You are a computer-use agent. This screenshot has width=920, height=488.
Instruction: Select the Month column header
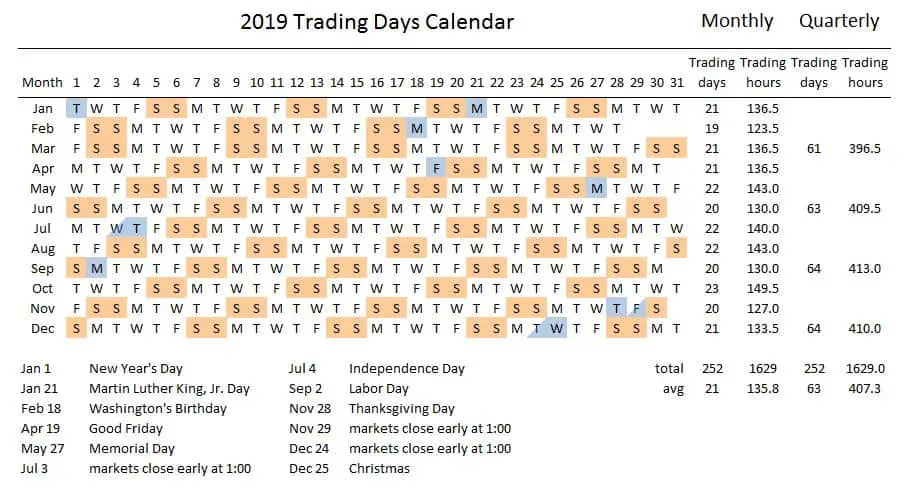42,82
